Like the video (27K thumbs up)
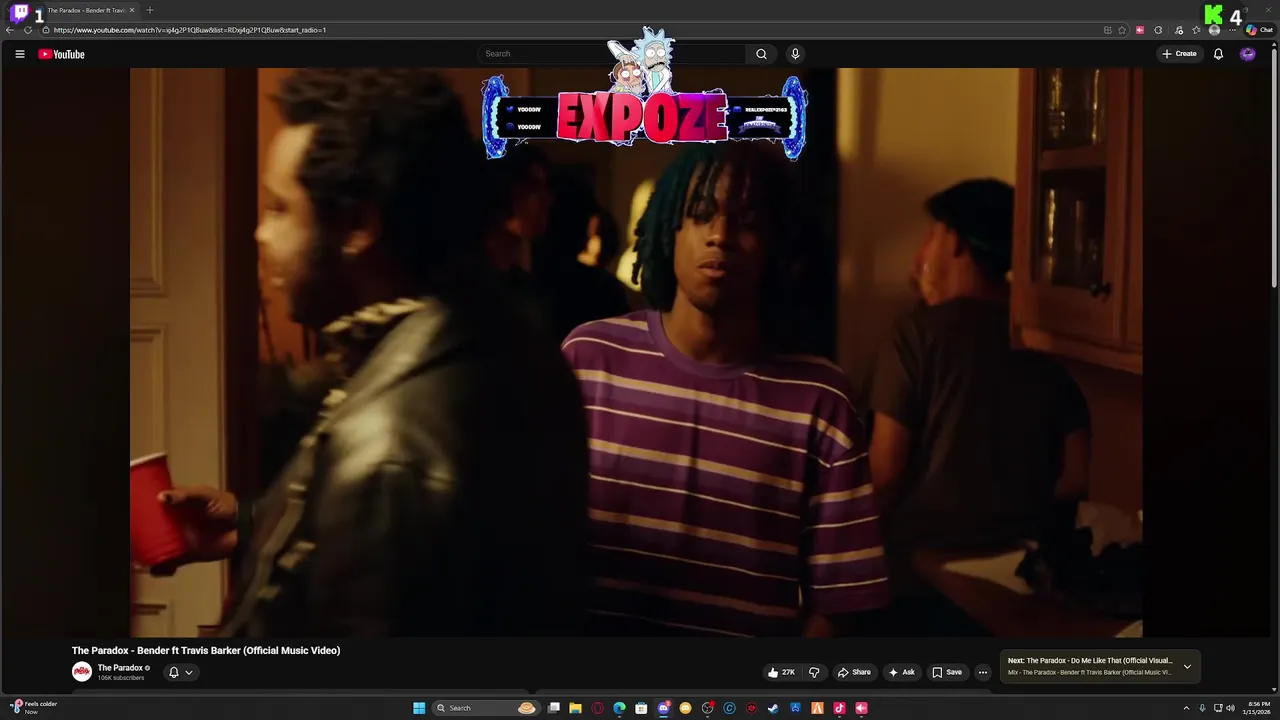1280x720 pixels. 782,672
